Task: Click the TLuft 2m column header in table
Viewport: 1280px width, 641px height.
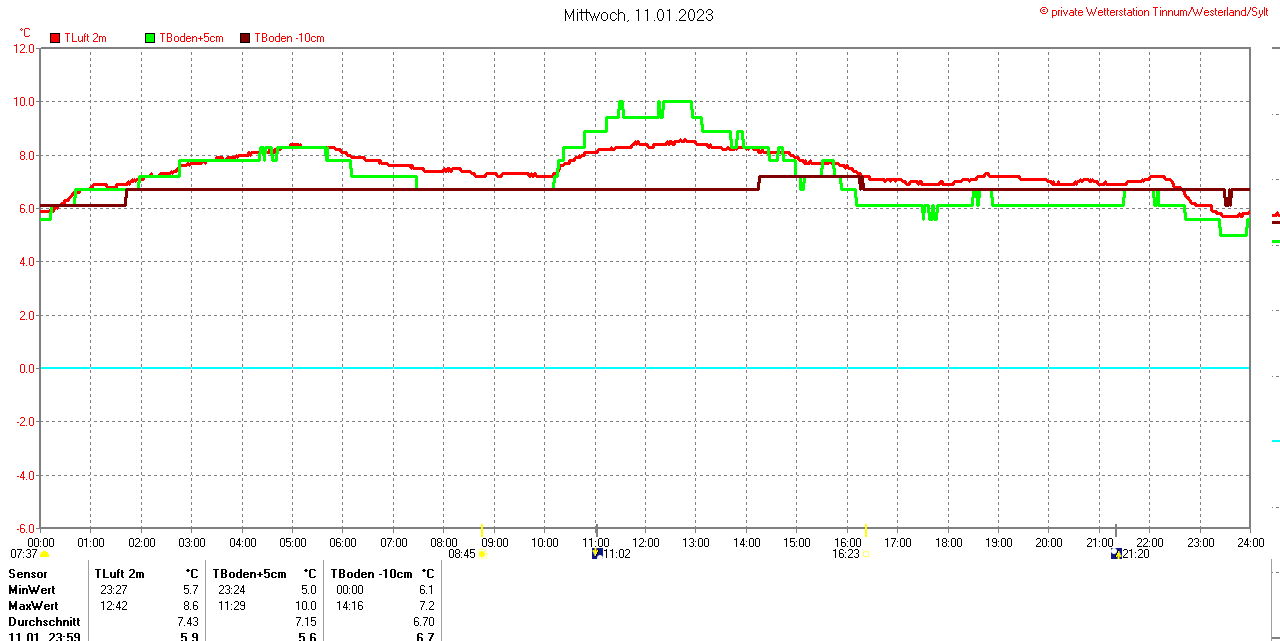Action: [x=119, y=574]
